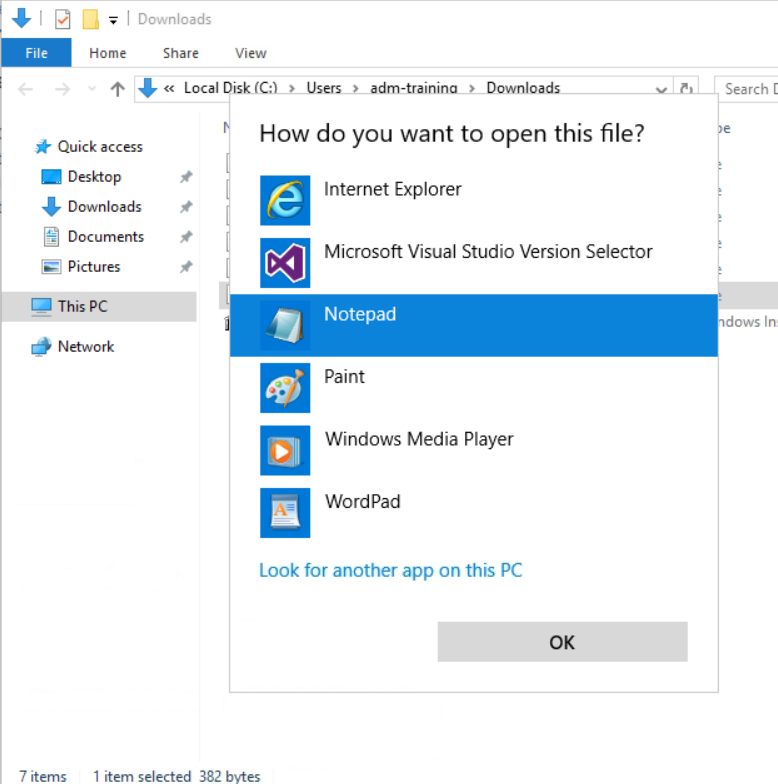Switch to the View ribbon tab
The width and height of the screenshot is (778, 784).
pyautogui.click(x=250, y=53)
